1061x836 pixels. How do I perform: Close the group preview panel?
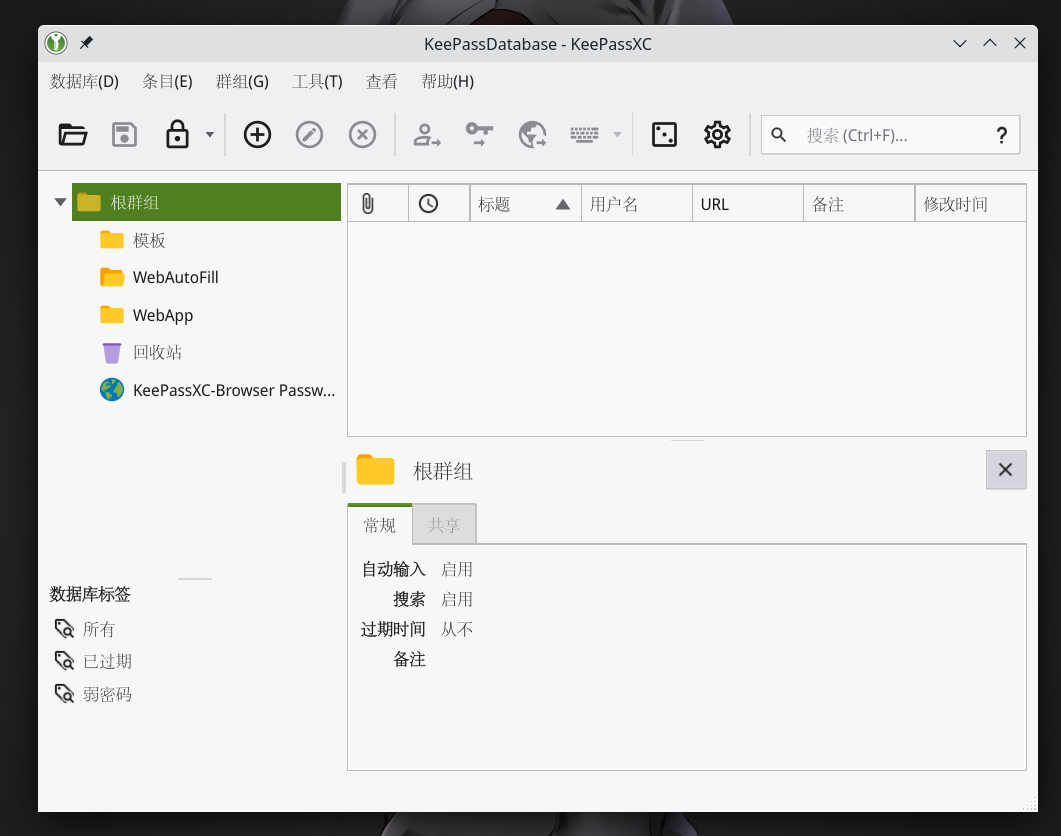point(1006,470)
